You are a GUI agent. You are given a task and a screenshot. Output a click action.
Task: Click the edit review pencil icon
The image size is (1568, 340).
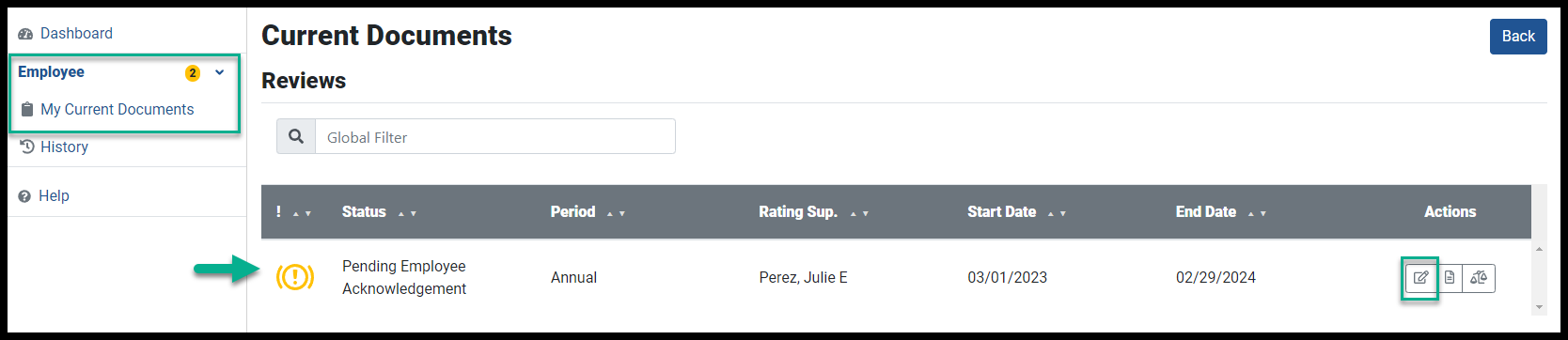pos(1420,278)
